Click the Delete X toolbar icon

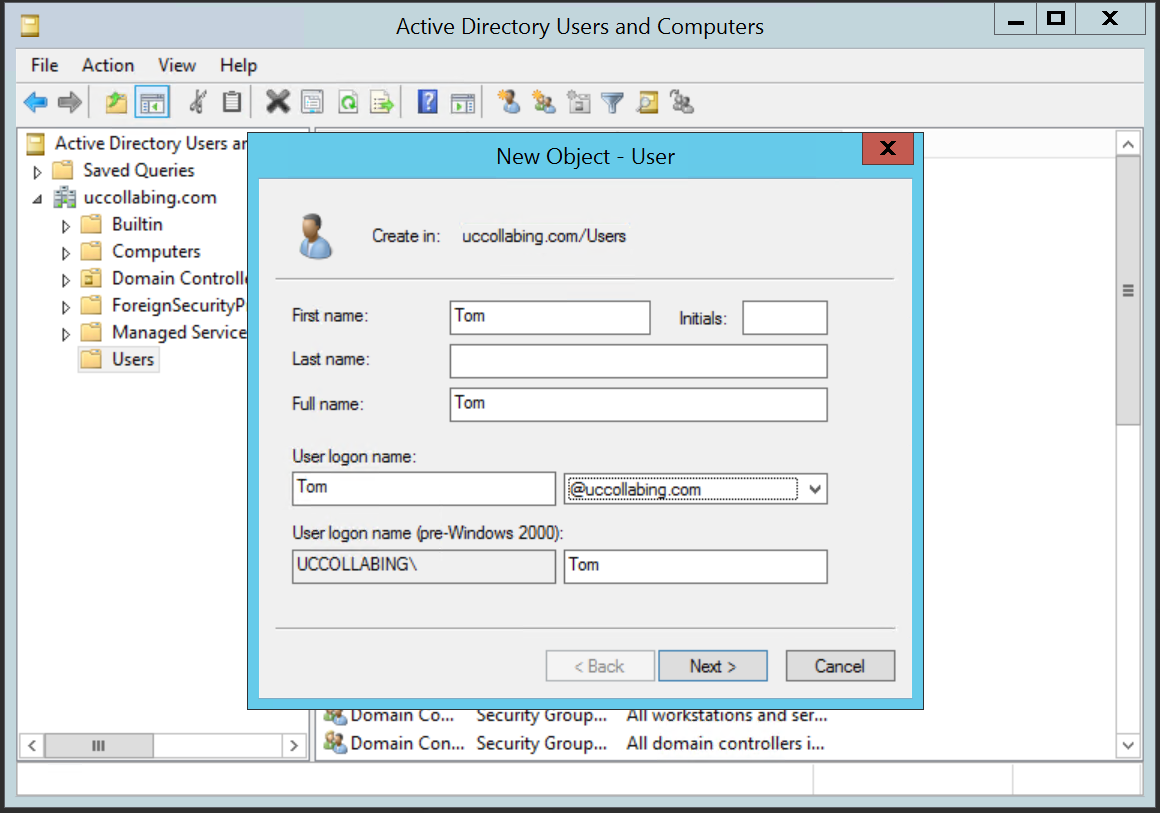click(x=278, y=101)
